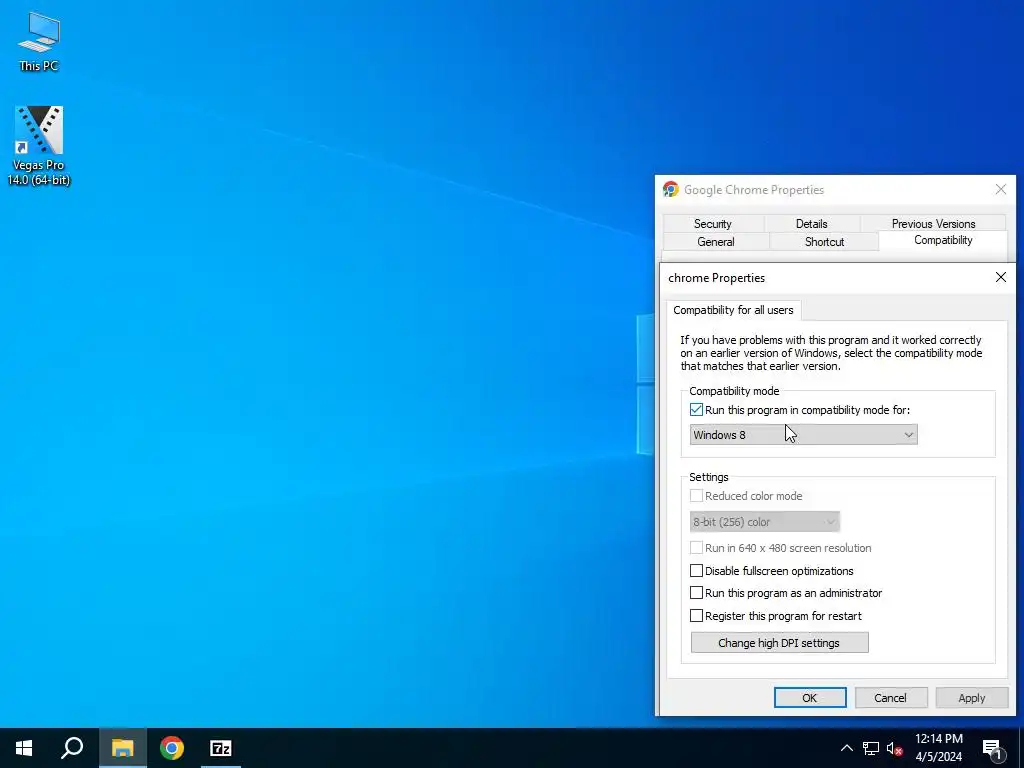Open the 8-bit (256) color dropdown
This screenshot has width=1024, height=768.
click(765, 522)
